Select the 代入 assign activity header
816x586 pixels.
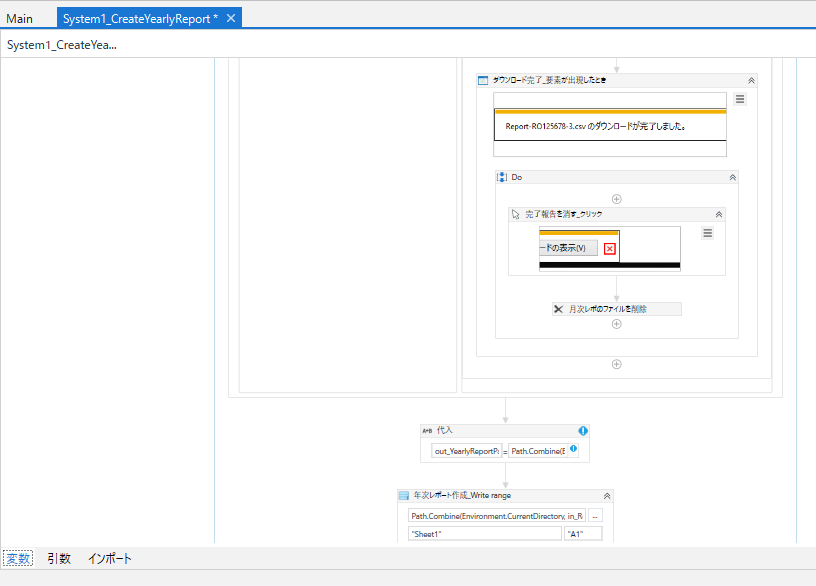coord(505,430)
